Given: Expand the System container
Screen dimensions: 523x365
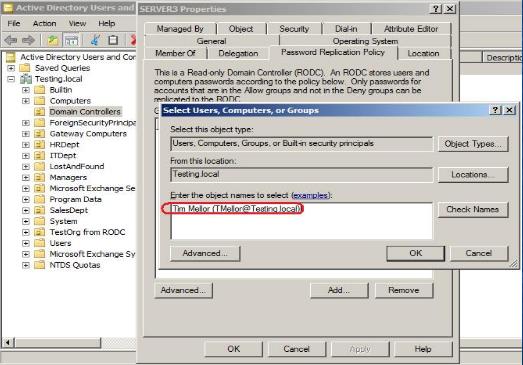Looking at the screenshot, I should 26,222.
